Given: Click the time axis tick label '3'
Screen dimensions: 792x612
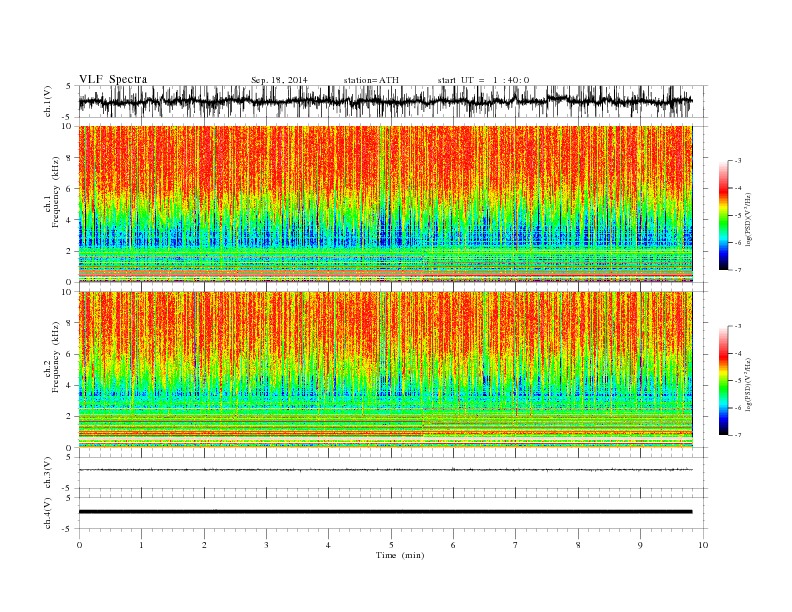Looking at the screenshot, I should [x=266, y=545].
